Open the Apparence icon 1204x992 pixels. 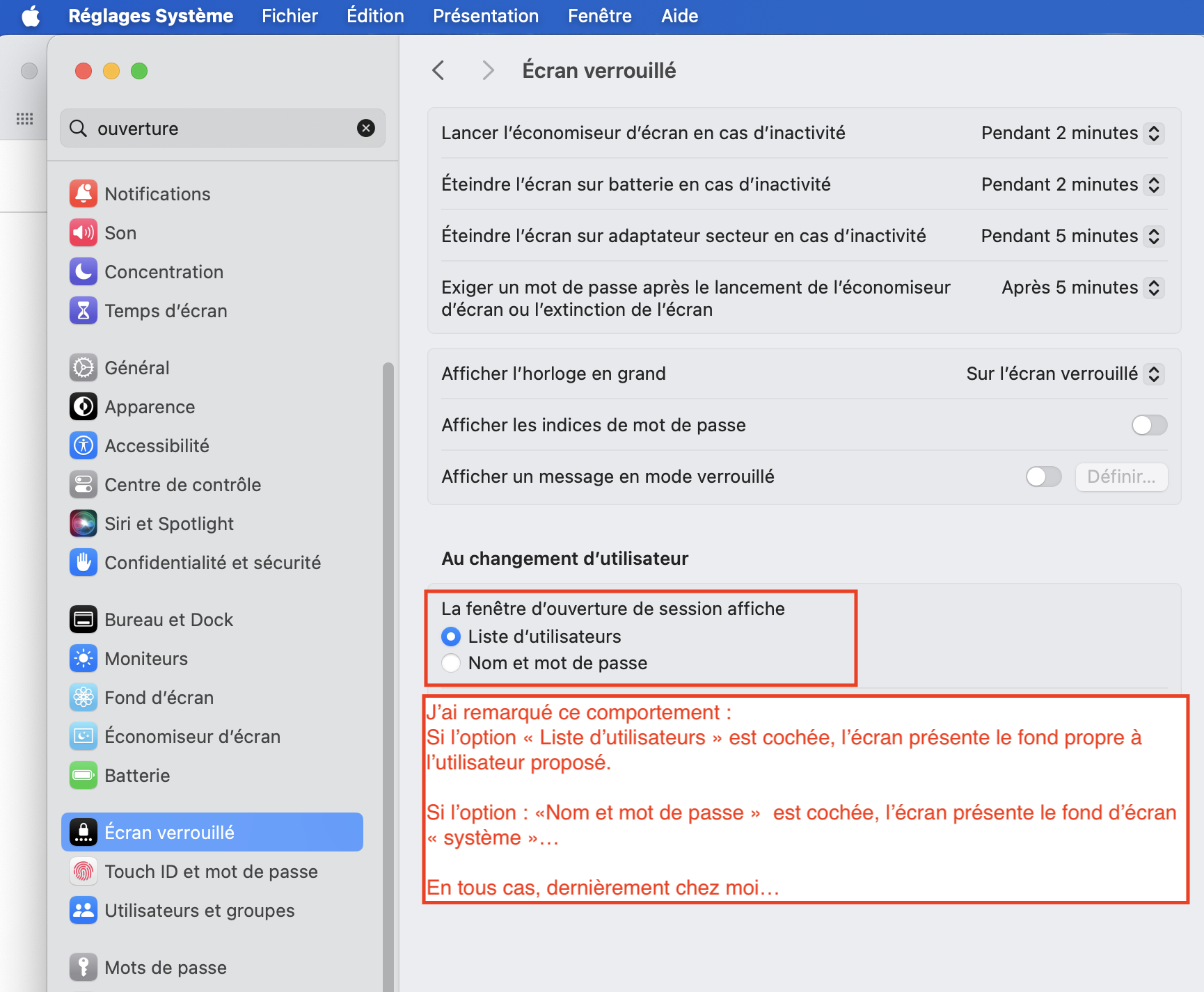point(84,406)
